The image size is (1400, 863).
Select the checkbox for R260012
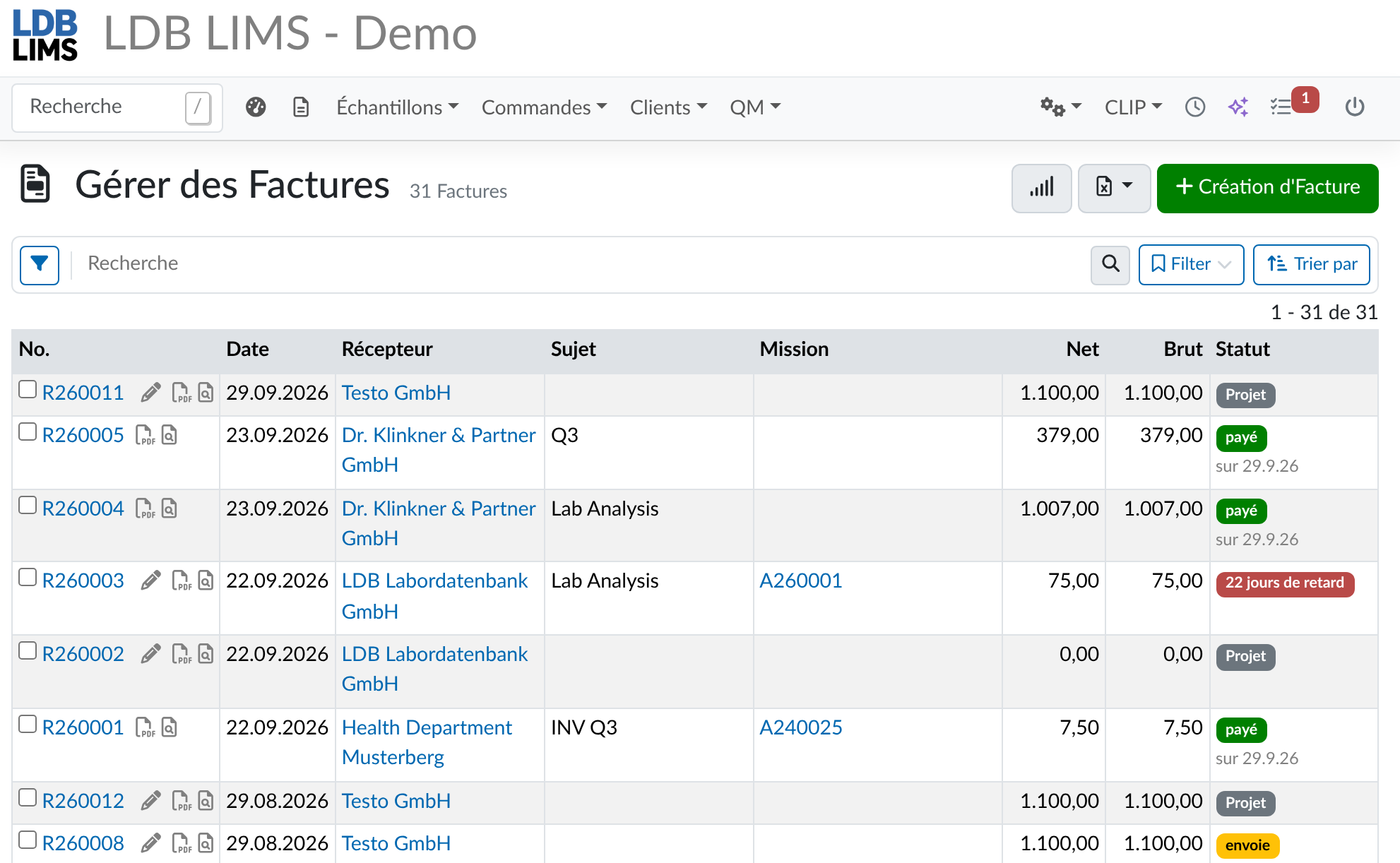28,798
